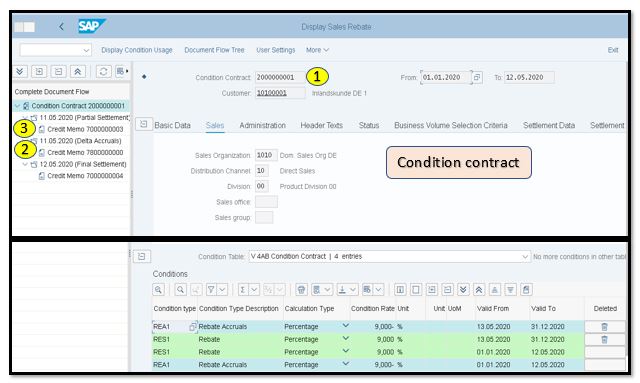Click the expand row icon in Conditions toolbar
The height and width of the screenshot is (383, 640).
[x=432, y=289]
